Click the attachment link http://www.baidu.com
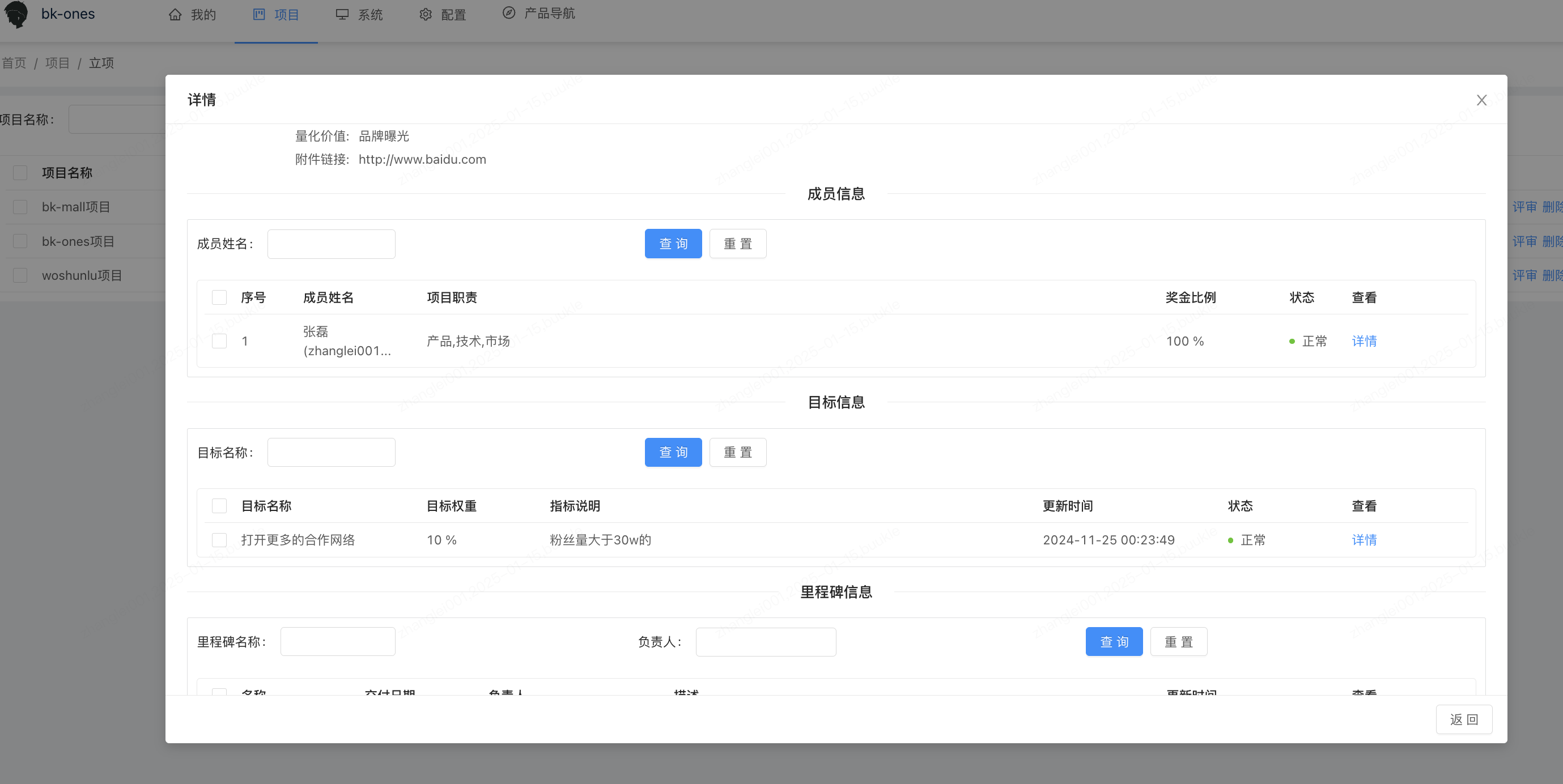 pos(422,160)
